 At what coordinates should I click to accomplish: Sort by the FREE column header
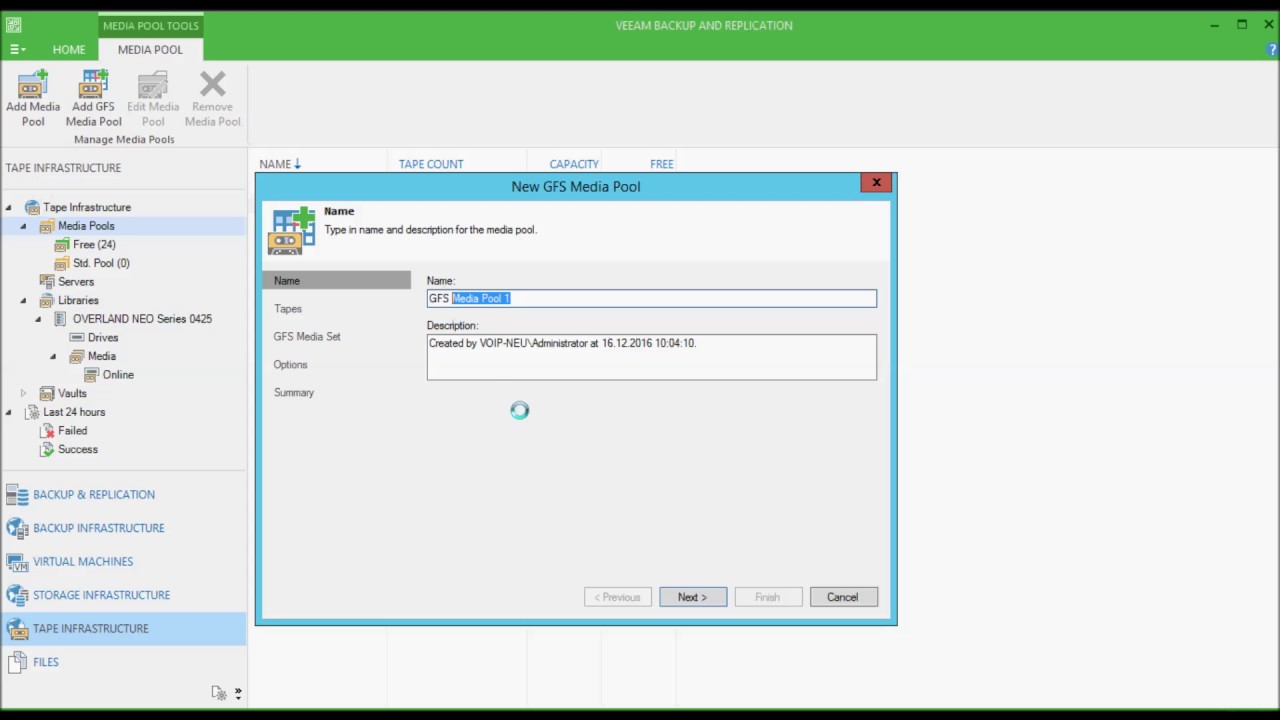coord(662,164)
